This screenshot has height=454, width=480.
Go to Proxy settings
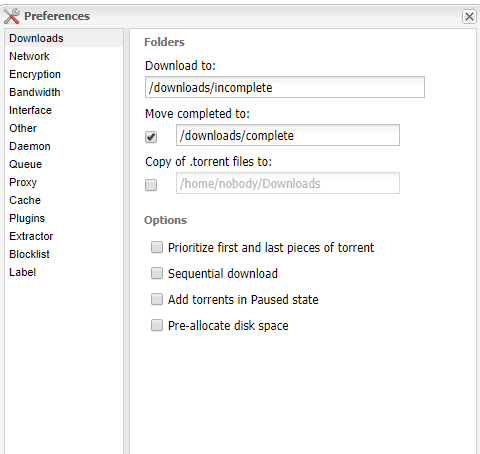click(x=64, y=182)
